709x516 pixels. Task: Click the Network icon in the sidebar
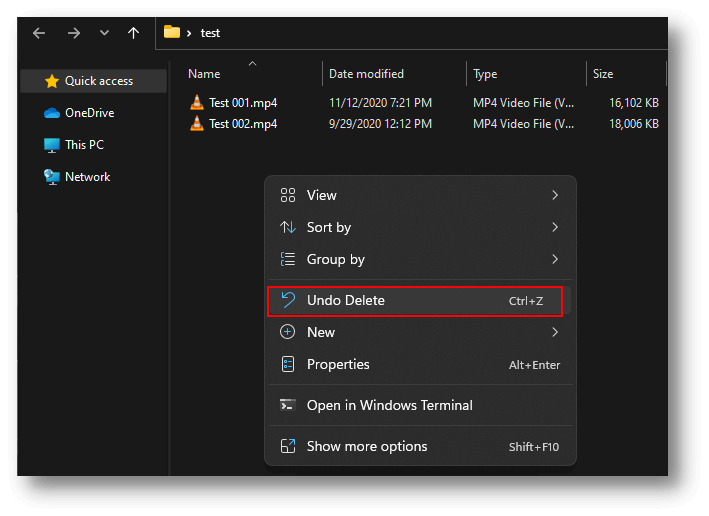[52, 177]
